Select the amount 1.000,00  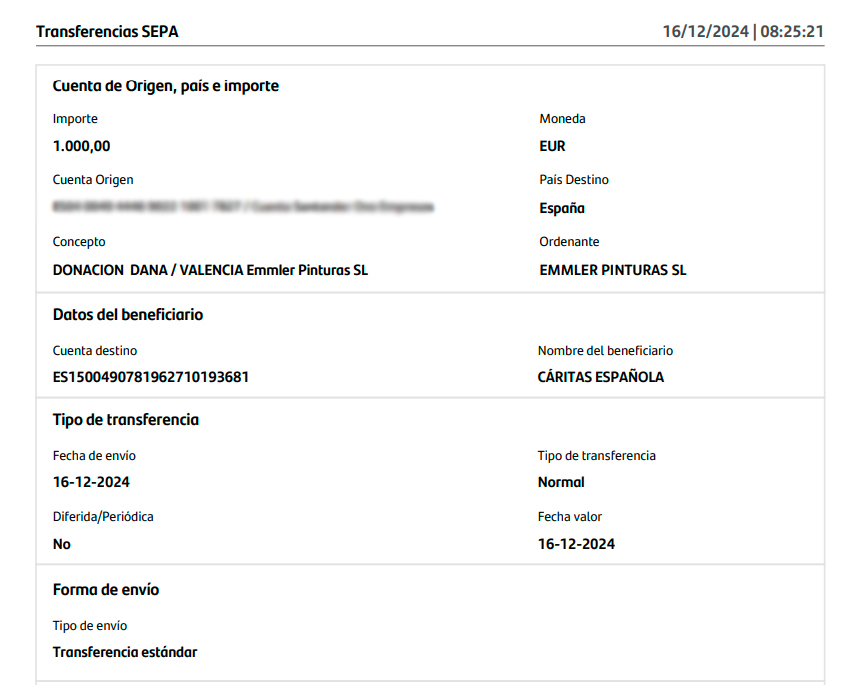[82, 146]
